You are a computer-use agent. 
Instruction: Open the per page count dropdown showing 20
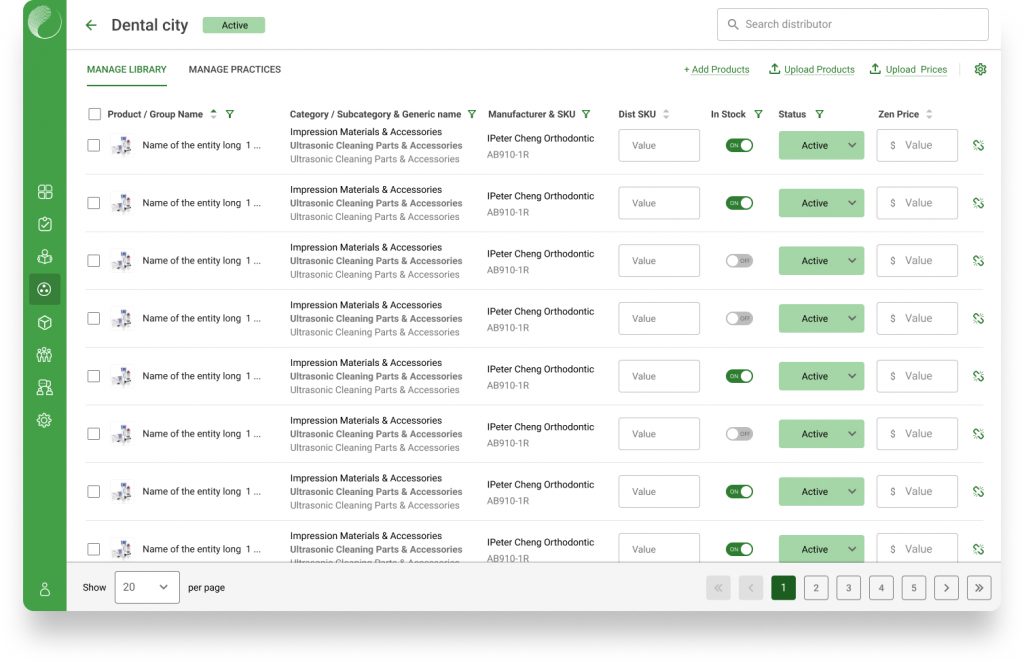click(x=147, y=587)
